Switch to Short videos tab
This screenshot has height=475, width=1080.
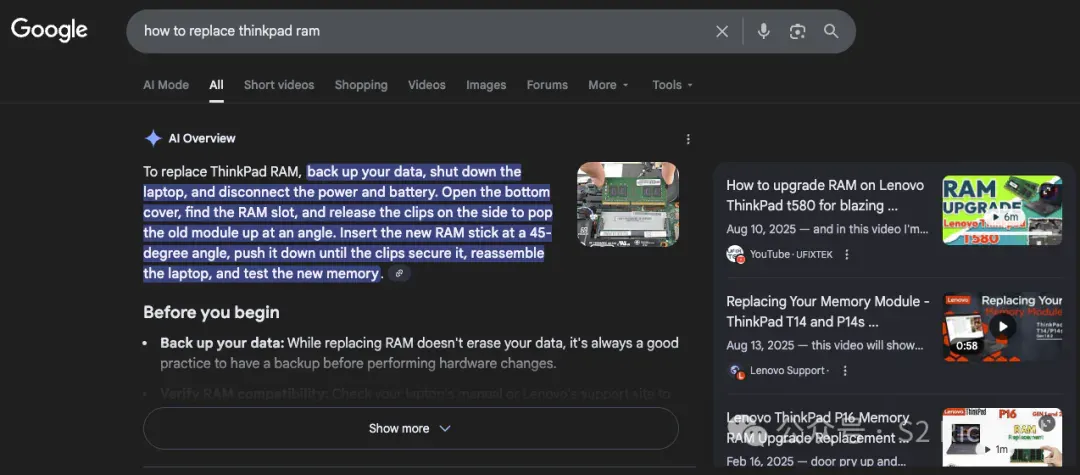(279, 85)
